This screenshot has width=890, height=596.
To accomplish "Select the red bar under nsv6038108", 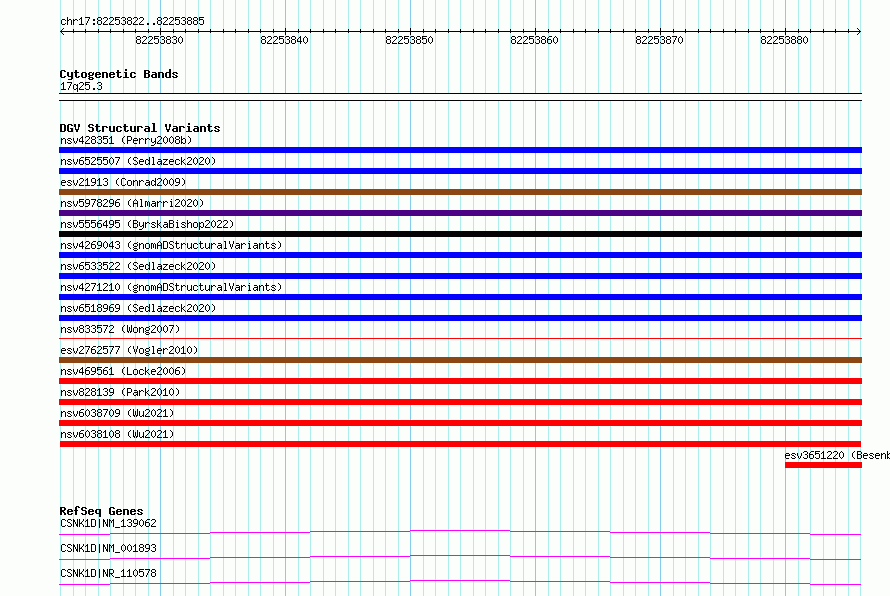I will [x=460, y=444].
